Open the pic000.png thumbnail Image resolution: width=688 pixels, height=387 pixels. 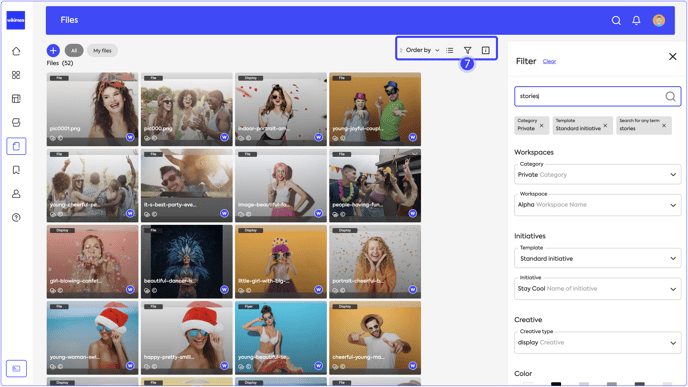pyautogui.click(x=186, y=109)
